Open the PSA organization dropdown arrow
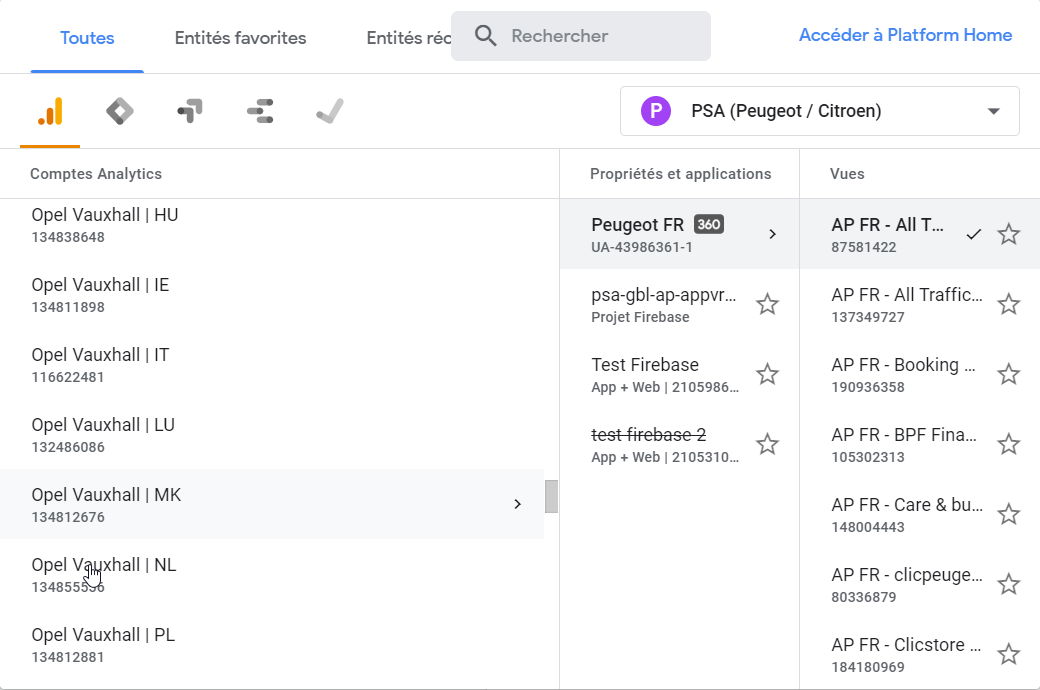Viewport: 1040px width, 690px height. click(x=993, y=111)
